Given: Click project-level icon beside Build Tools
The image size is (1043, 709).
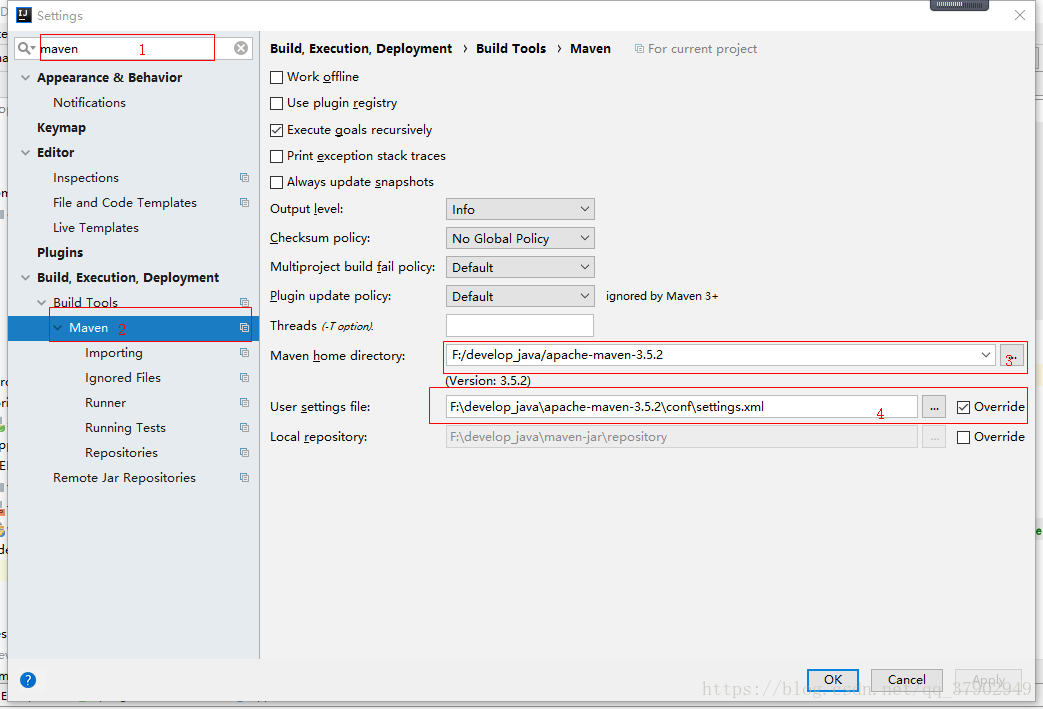Looking at the screenshot, I should (244, 302).
